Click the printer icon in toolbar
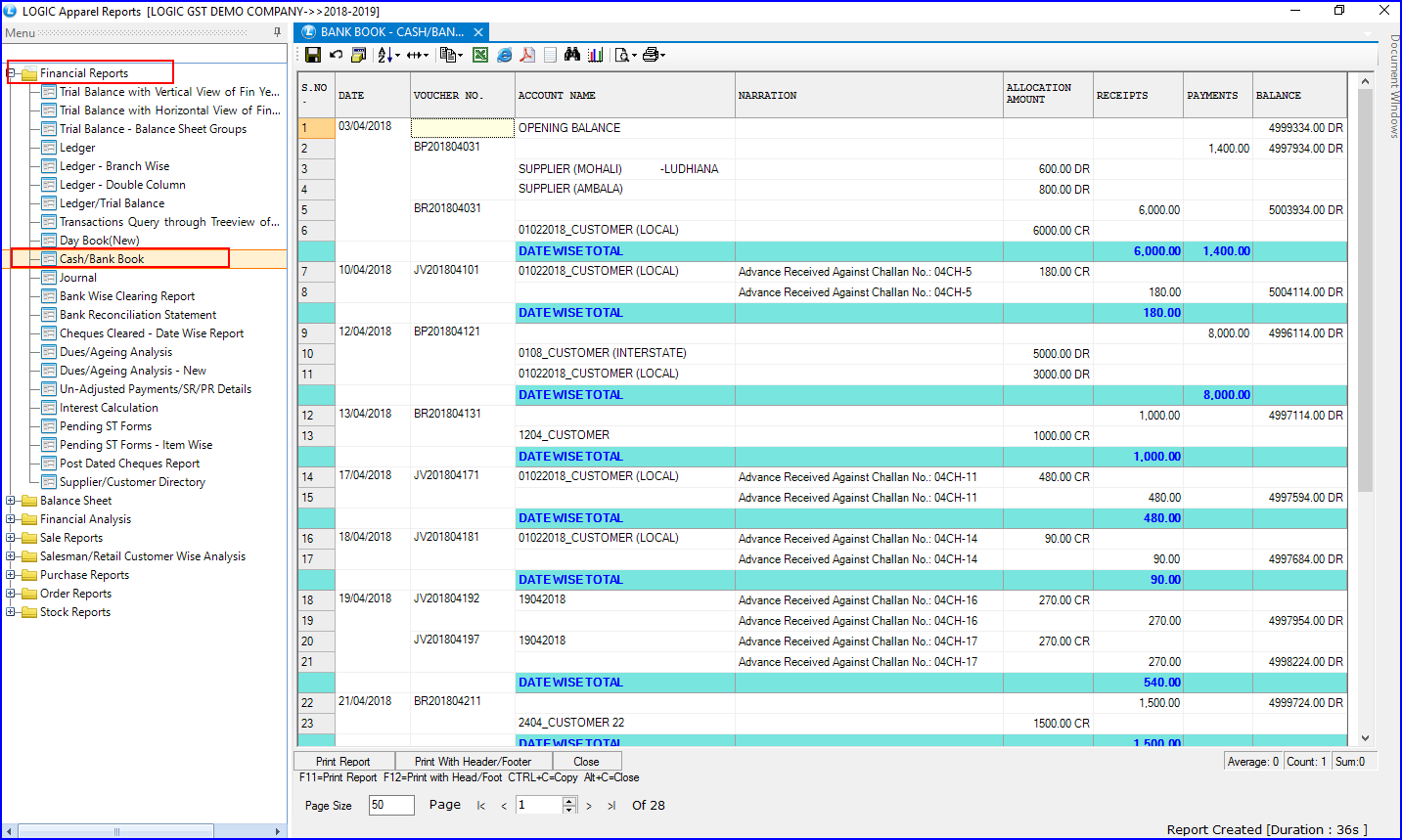 click(x=652, y=55)
